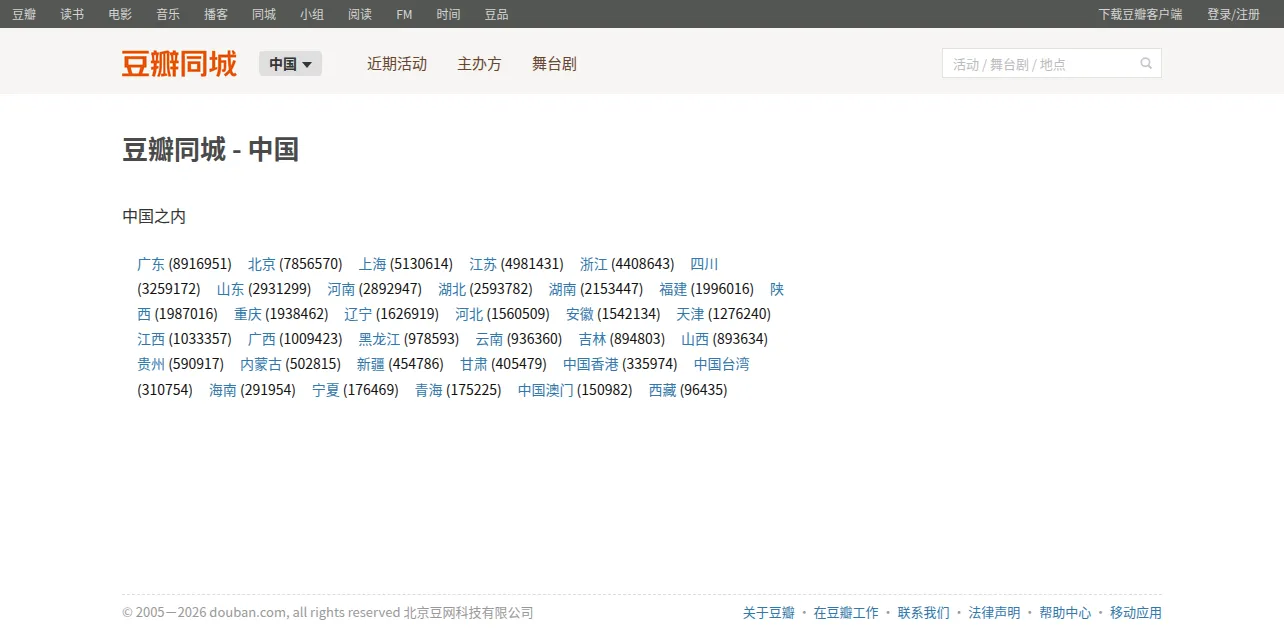The width and height of the screenshot is (1284, 629).
Task: Open FM in the top bar
Action: pos(404,14)
